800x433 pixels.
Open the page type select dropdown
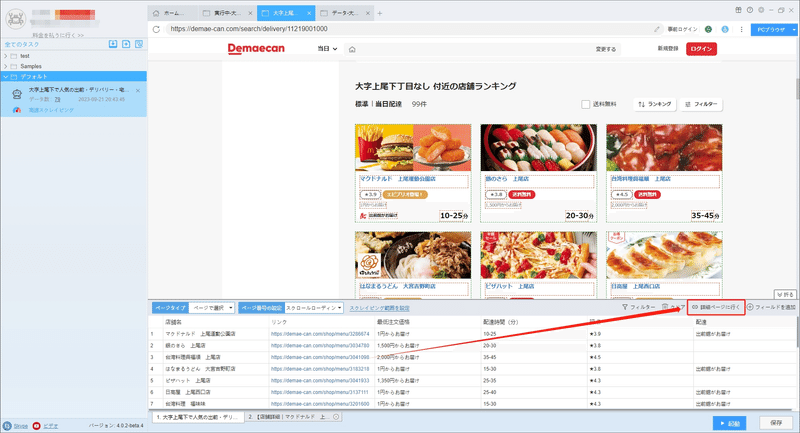(212, 308)
